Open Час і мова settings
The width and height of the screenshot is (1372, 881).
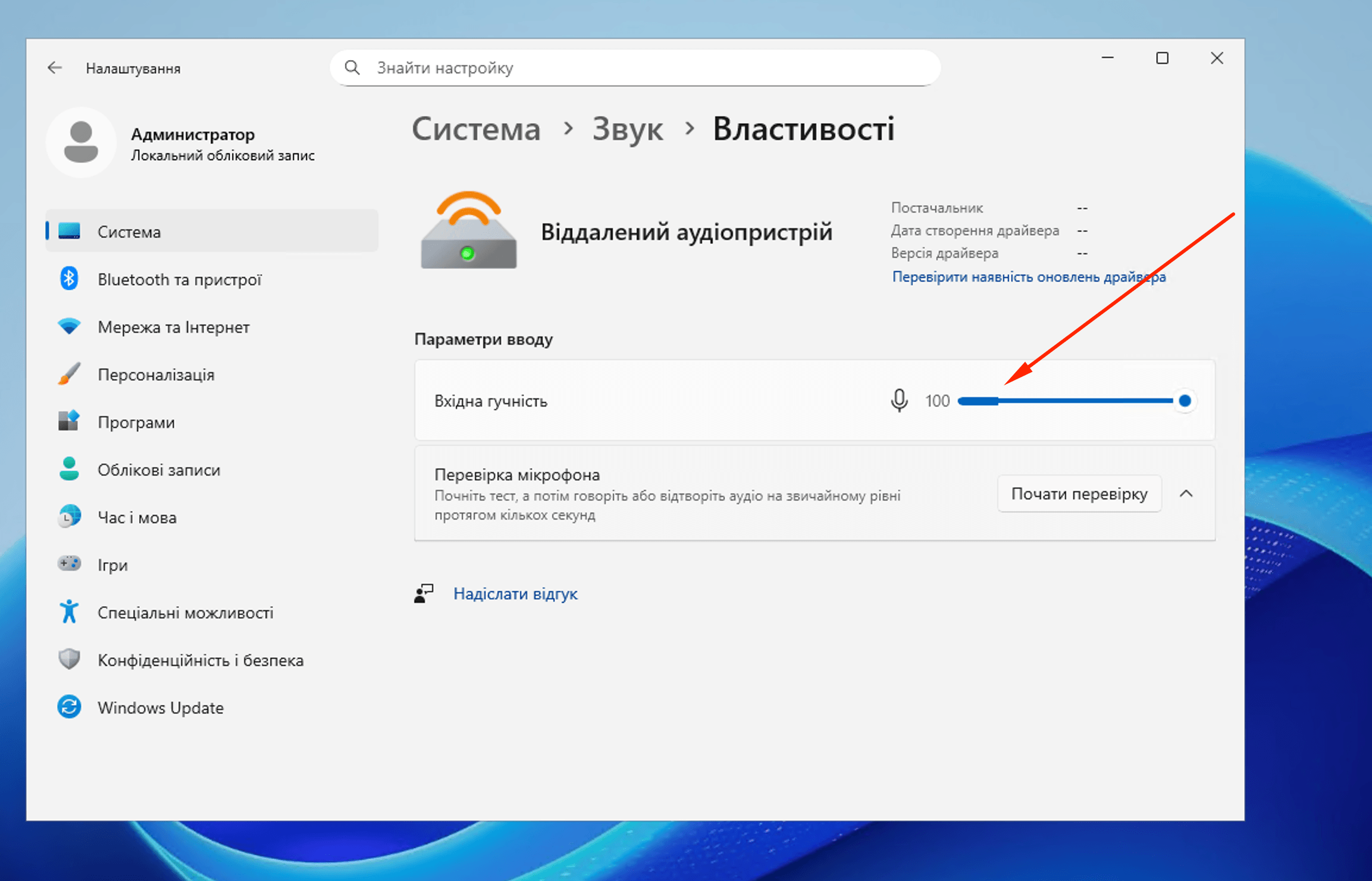point(212,517)
